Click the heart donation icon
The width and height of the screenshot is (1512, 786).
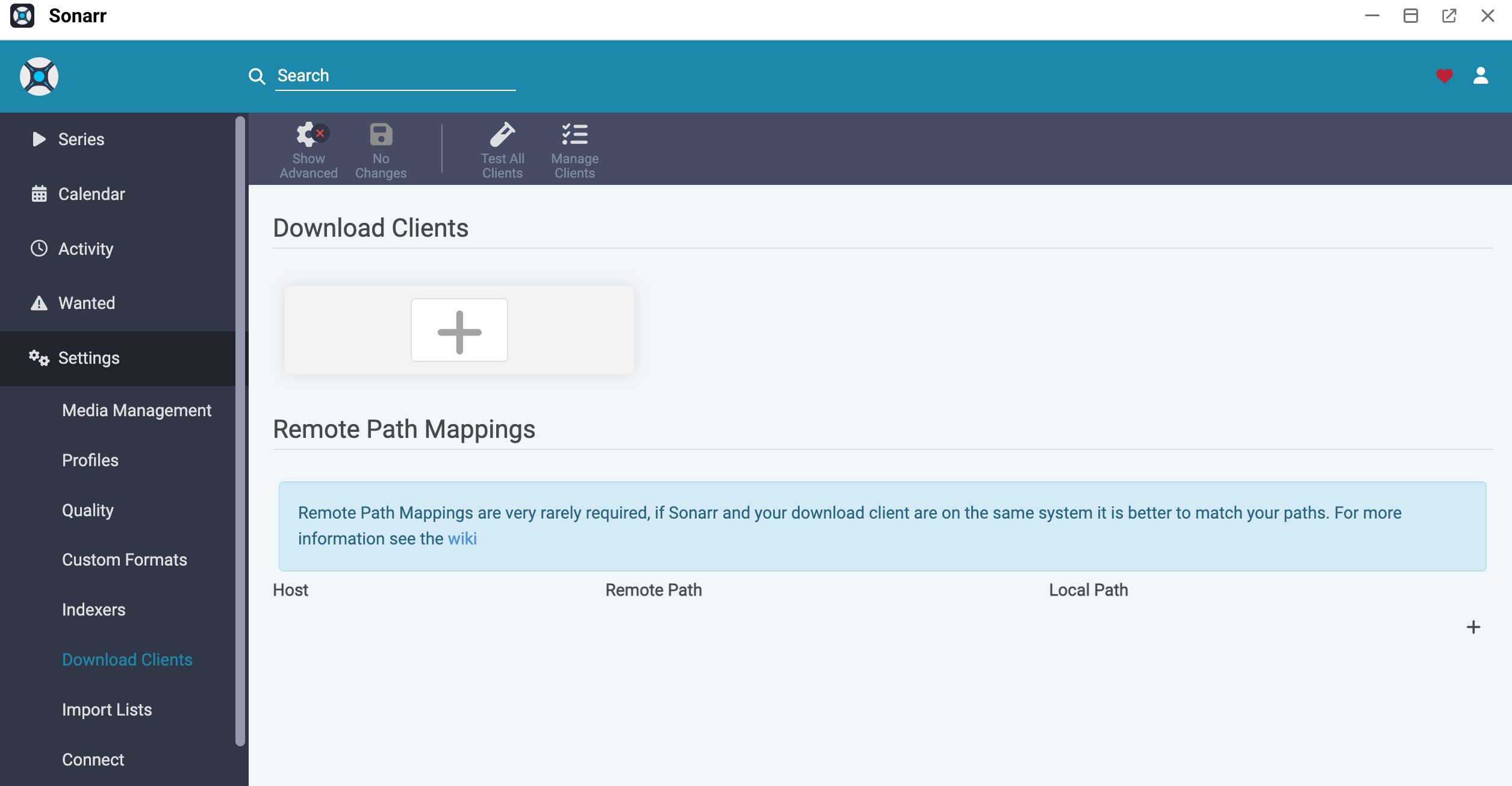pos(1445,76)
